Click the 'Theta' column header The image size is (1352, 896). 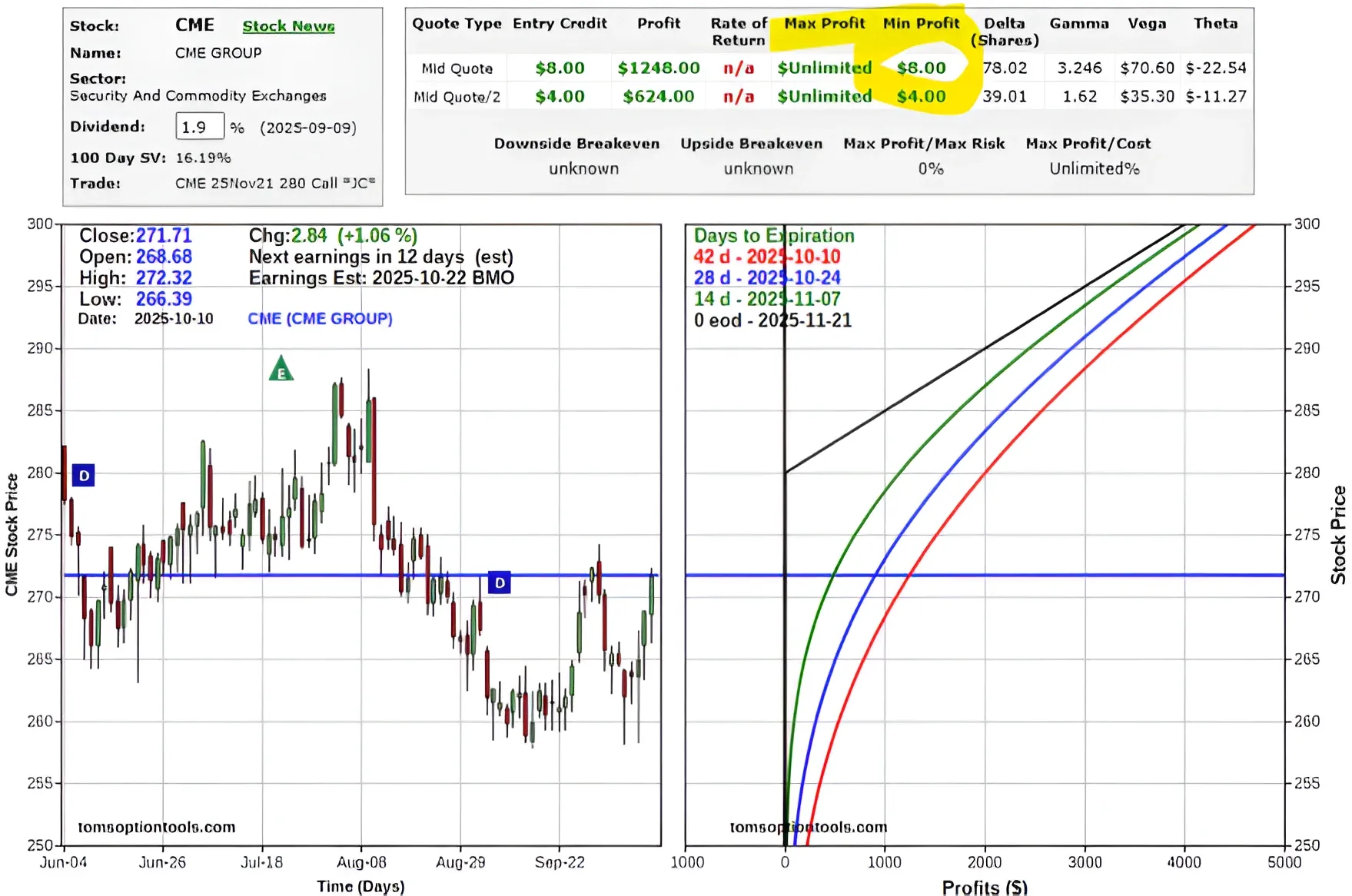click(x=1216, y=24)
